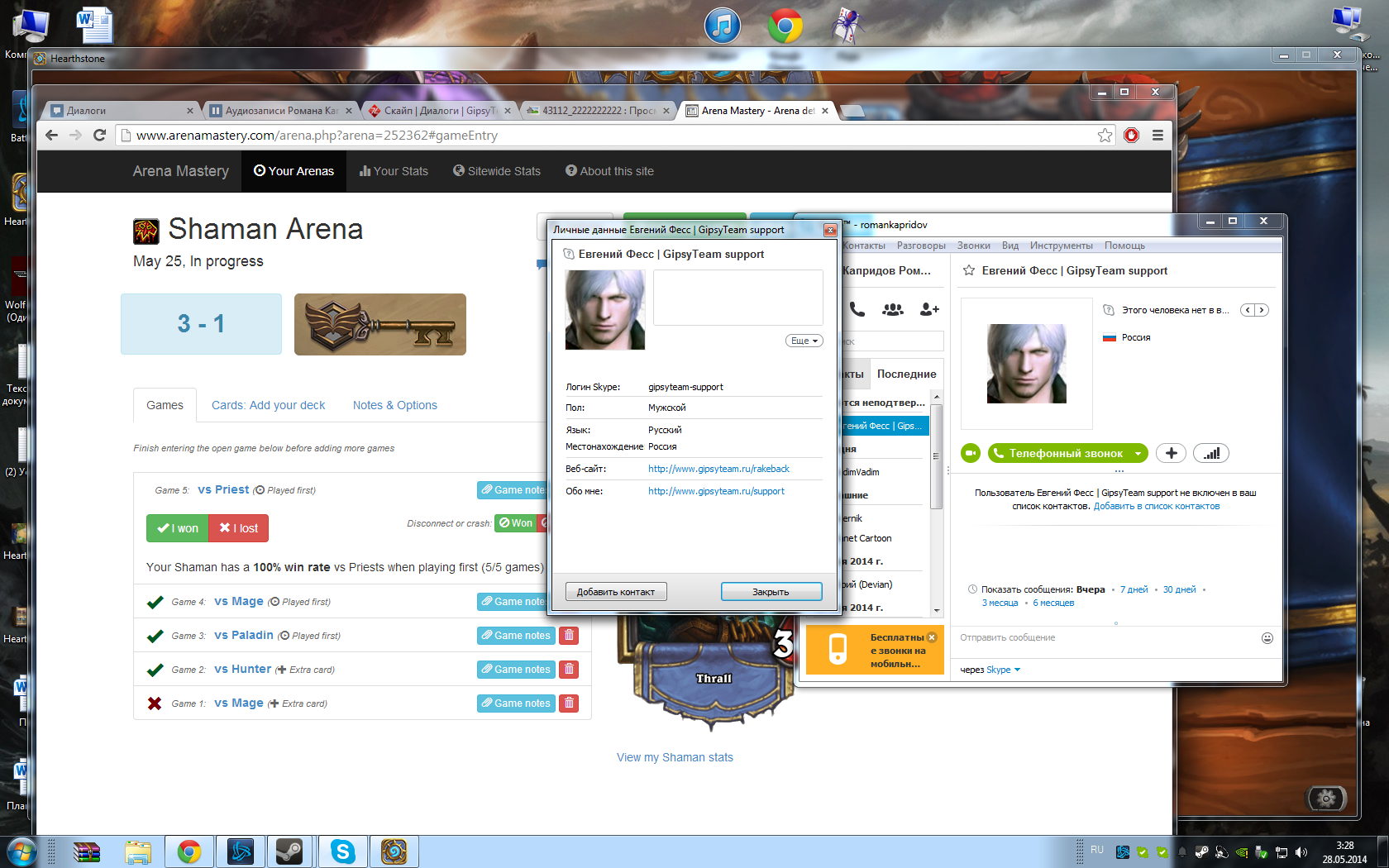
Task: Expand phone call options dropdown arrow
Action: point(1138,453)
